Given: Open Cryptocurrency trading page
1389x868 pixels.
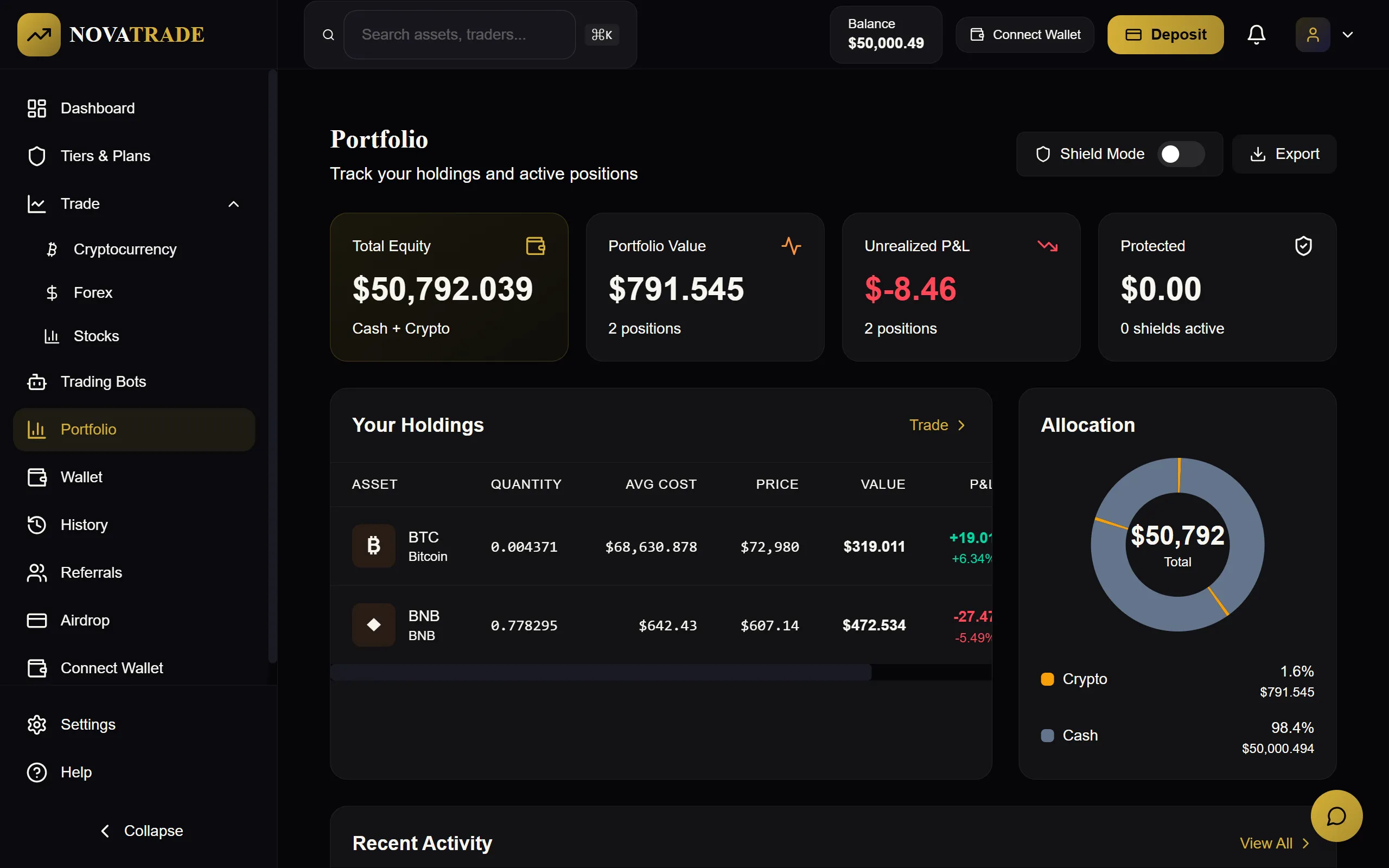Looking at the screenshot, I should 125,249.
